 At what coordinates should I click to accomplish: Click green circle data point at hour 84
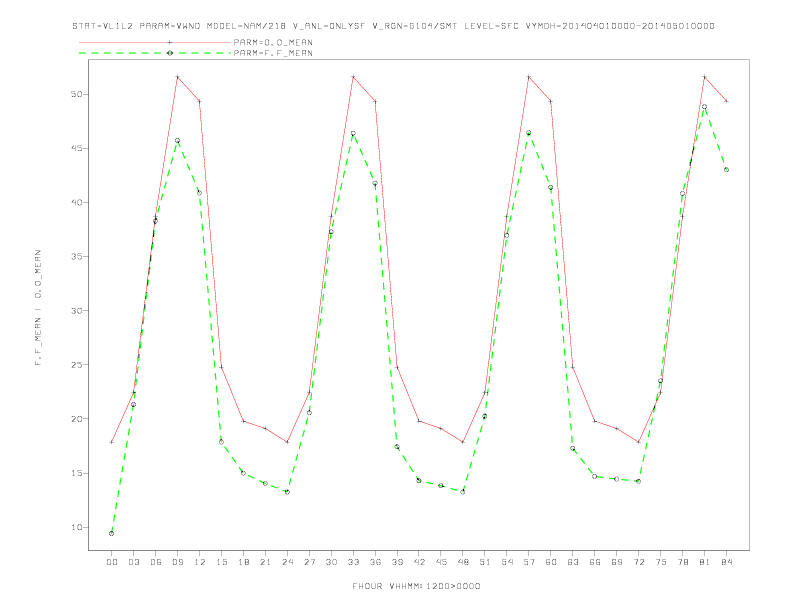point(726,170)
